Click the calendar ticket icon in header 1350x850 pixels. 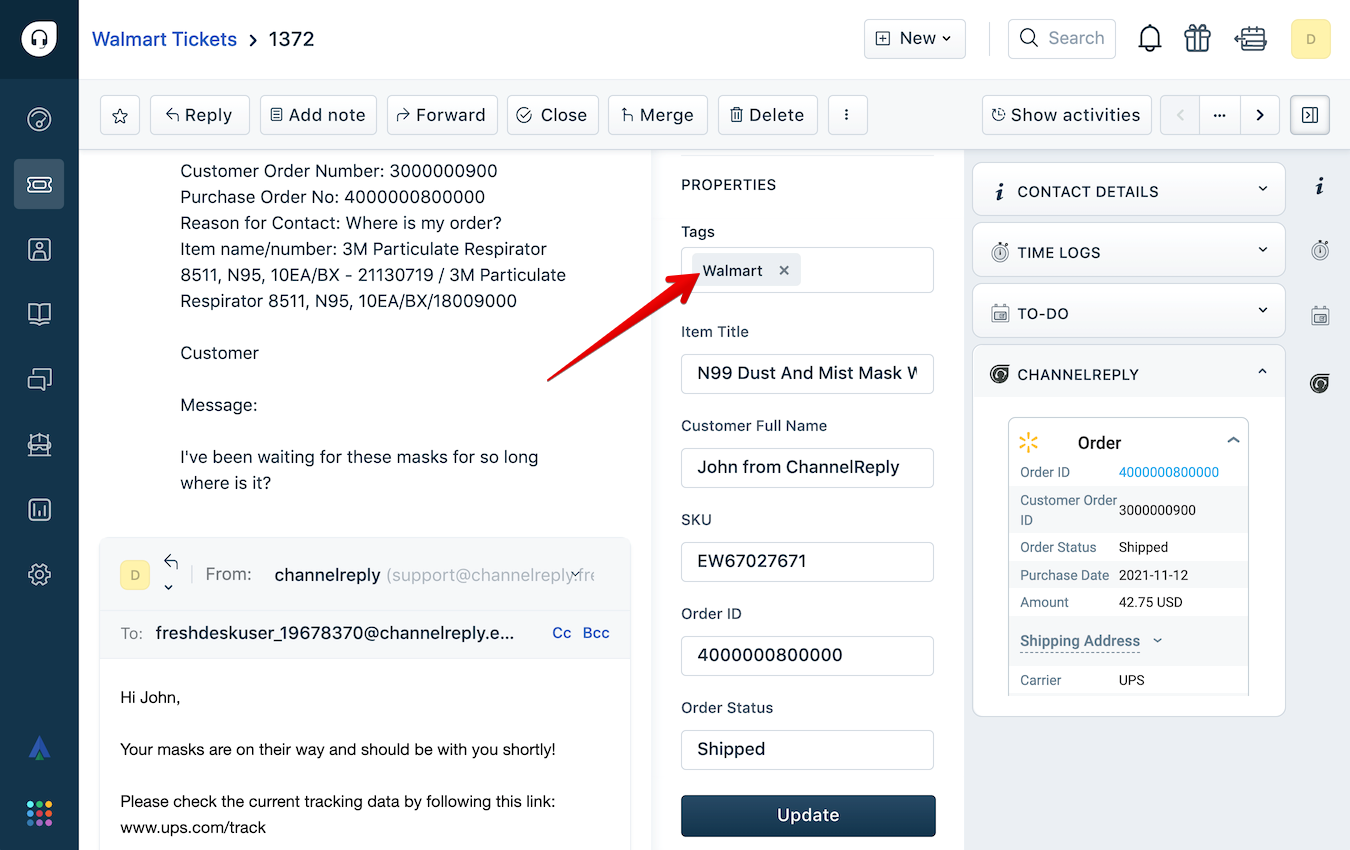coord(1250,39)
